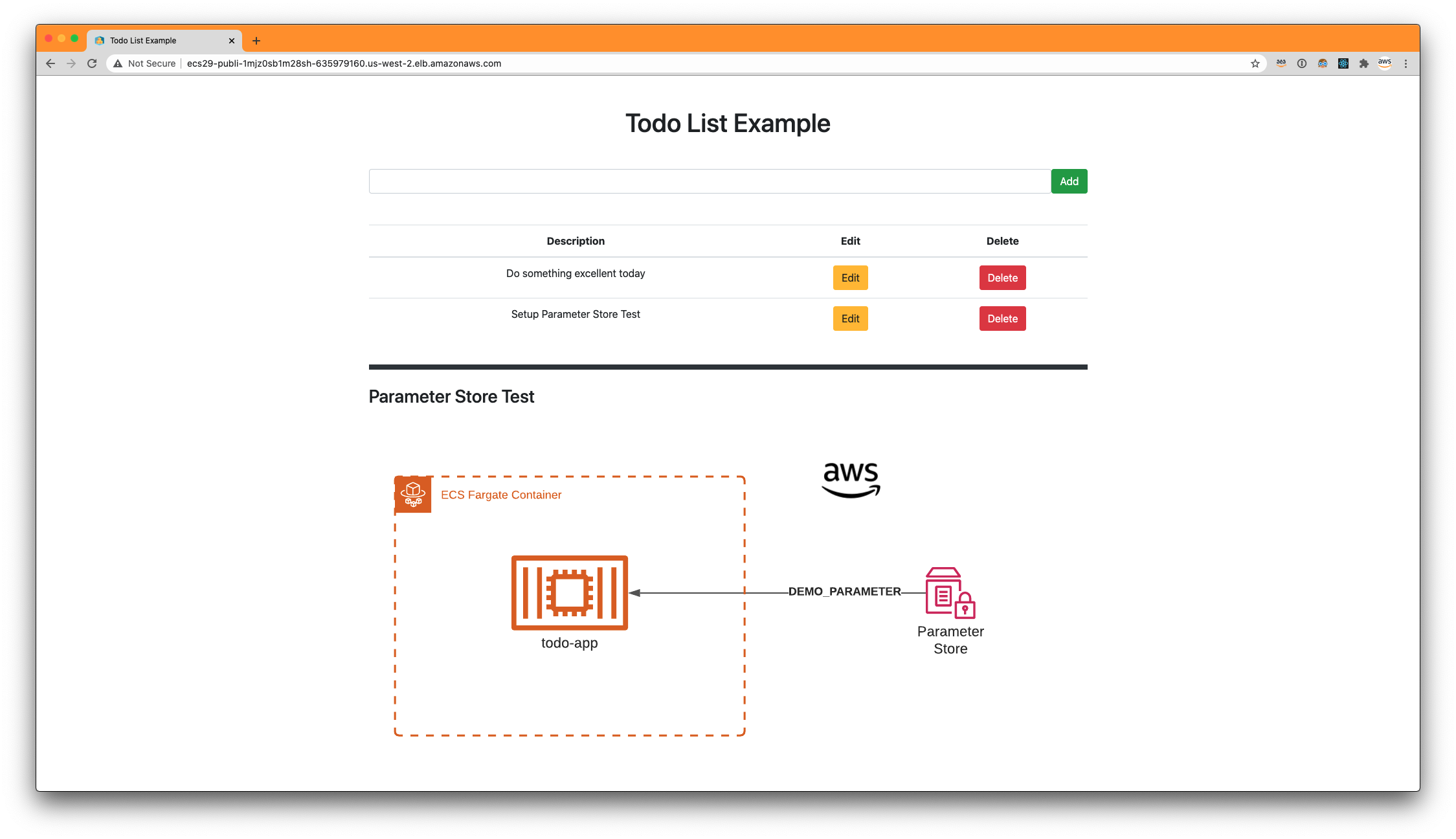Open the React Developer Tools extension

1343,63
